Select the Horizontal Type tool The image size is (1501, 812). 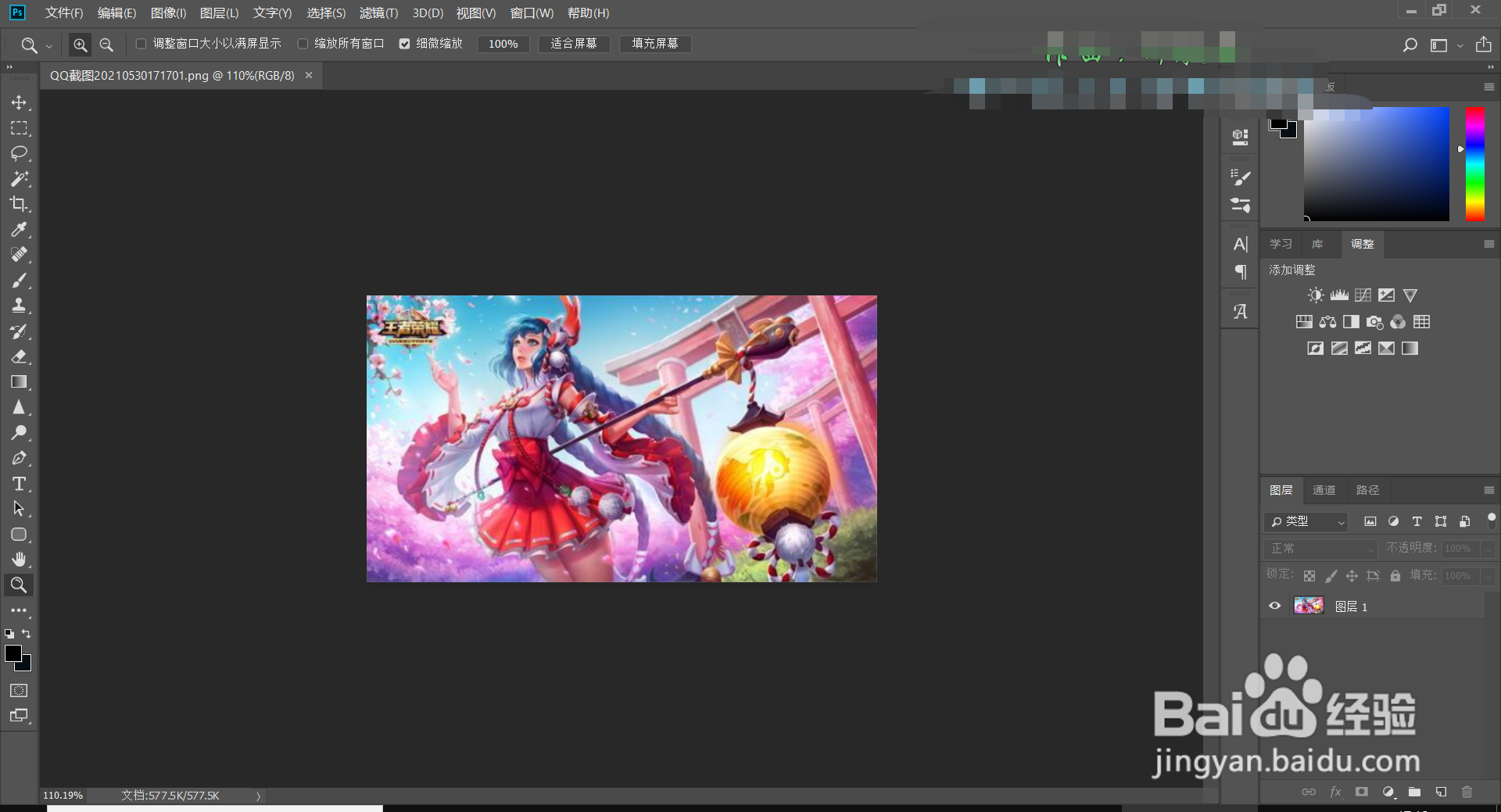point(19,484)
